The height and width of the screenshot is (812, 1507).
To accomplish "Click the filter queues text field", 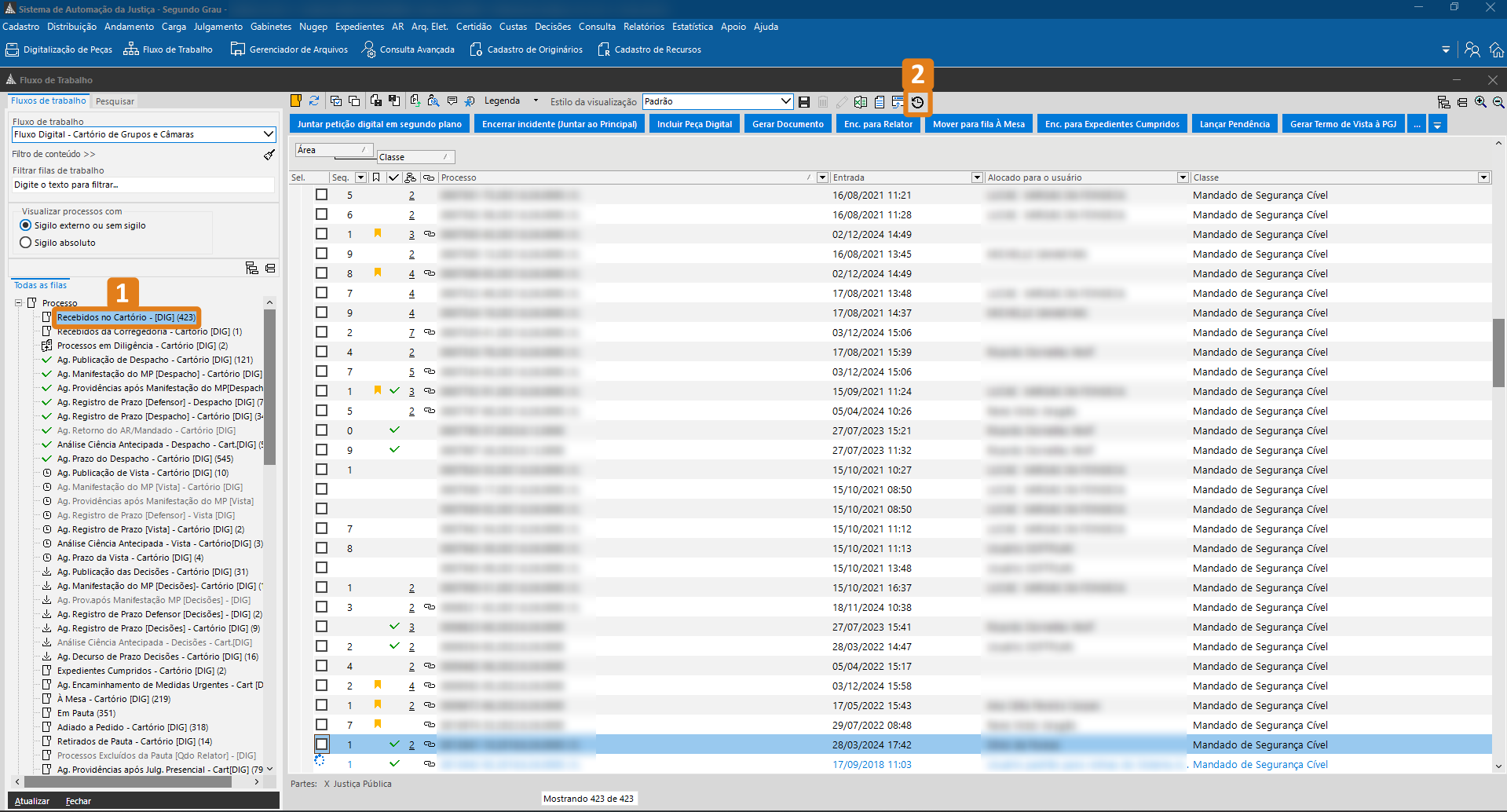I will click(143, 185).
